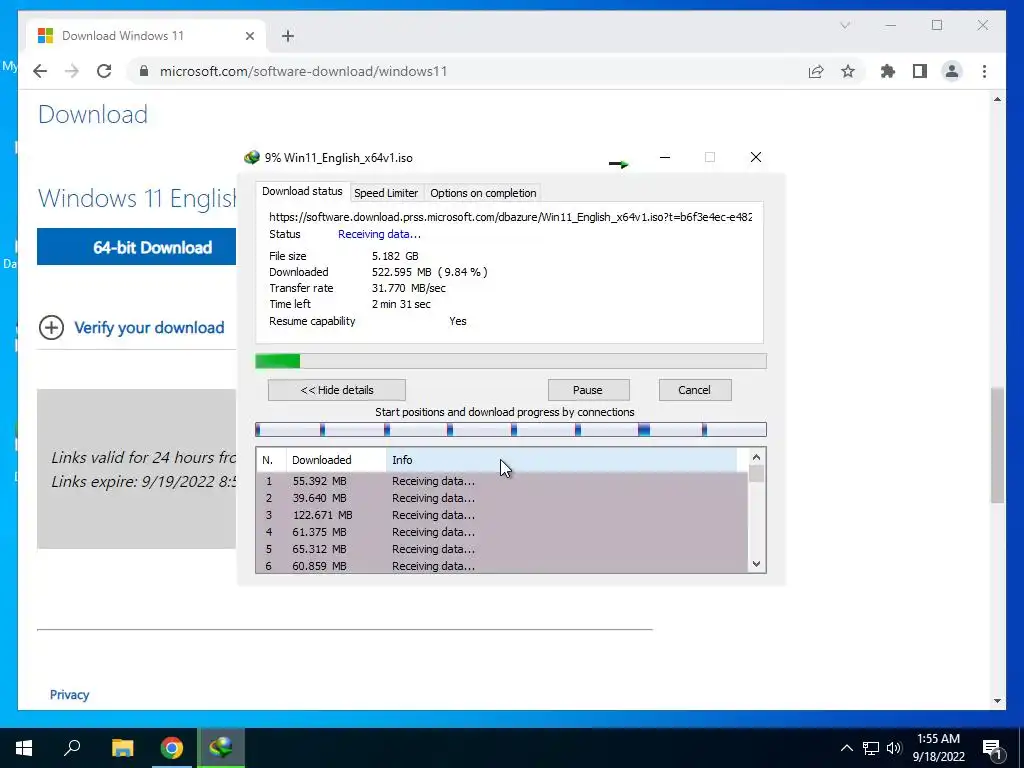Screen dimensions: 1024x768
Task: Click the N. column header
Action: click(x=271, y=460)
